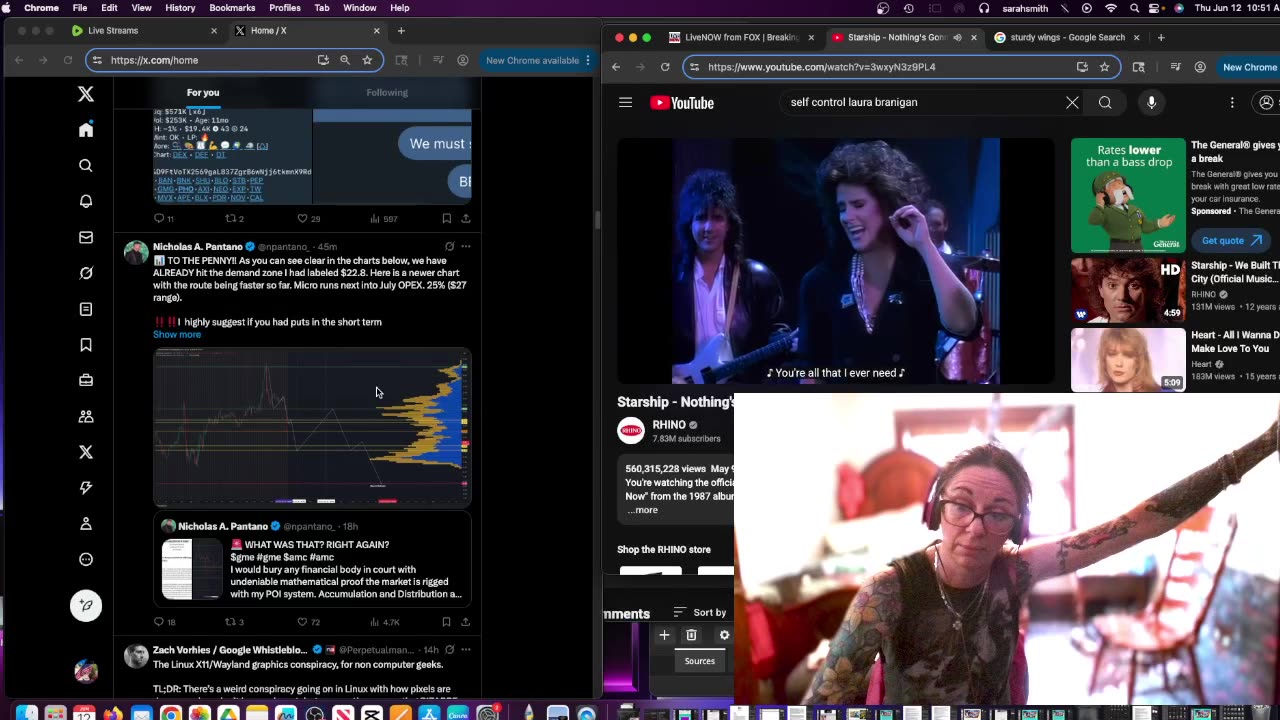The width and height of the screenshot is (1280, 720).
Task: Start YouTube voice search microphone
Action: pos(1151,102)
